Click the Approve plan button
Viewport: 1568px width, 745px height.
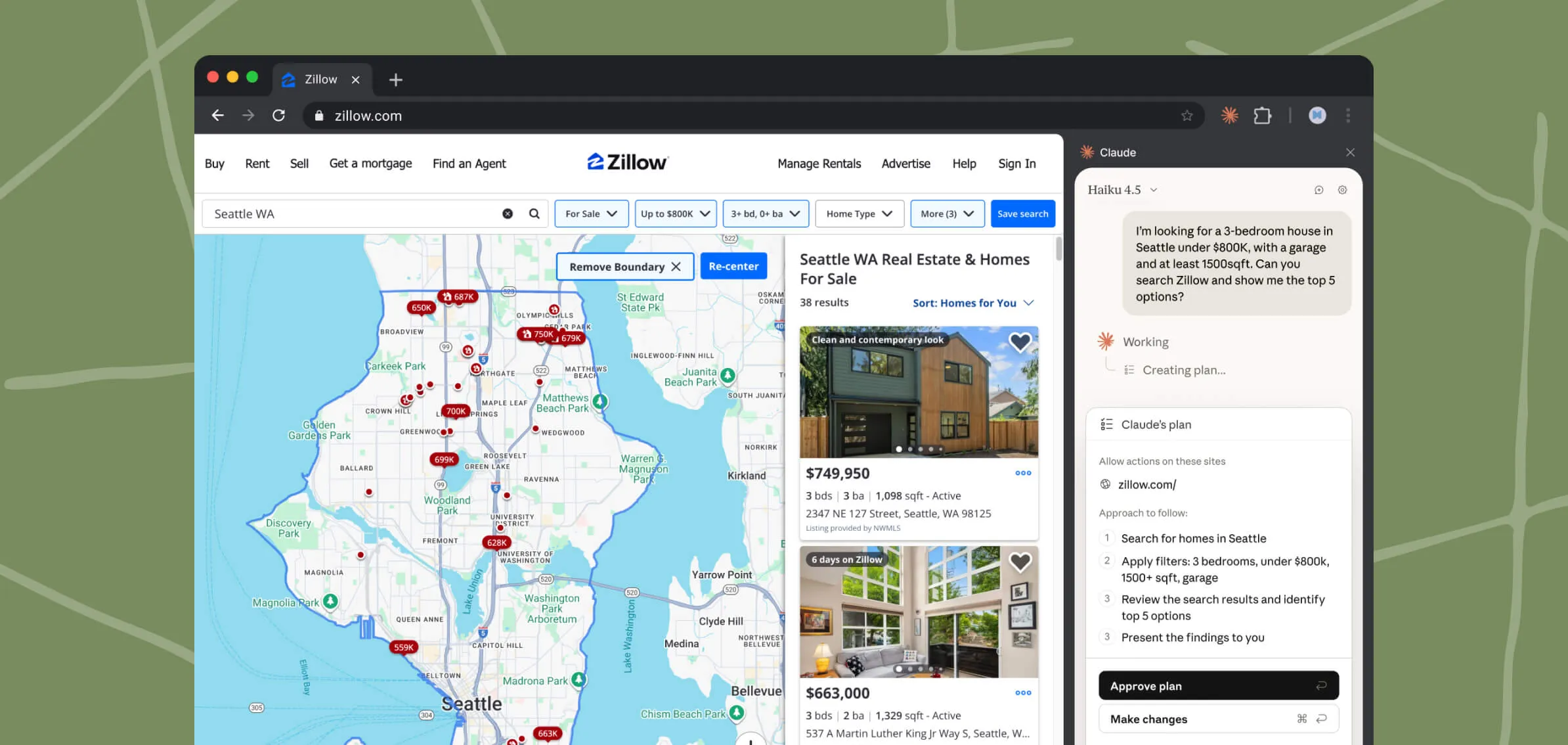pos(1218,686)
